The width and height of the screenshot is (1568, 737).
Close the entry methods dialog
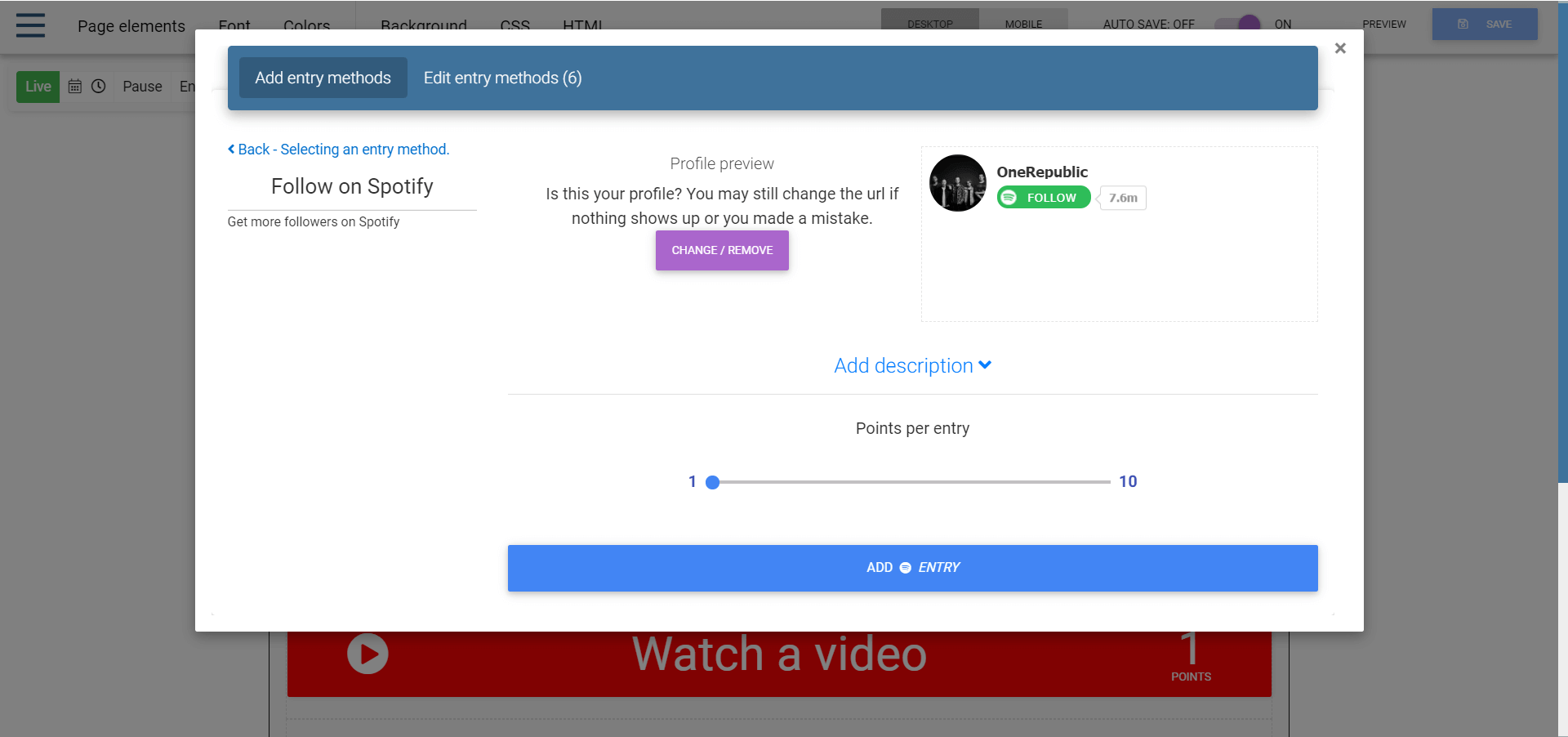(1340, 48)
